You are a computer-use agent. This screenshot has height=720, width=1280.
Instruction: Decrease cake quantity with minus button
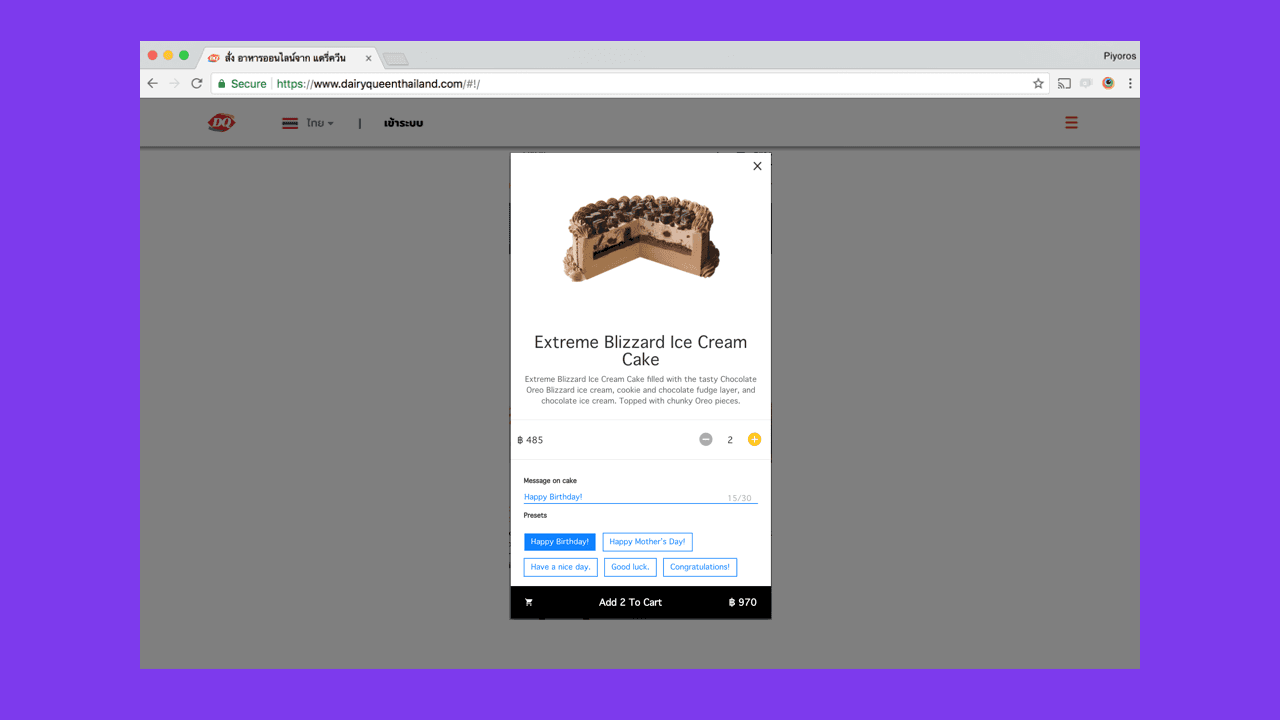pyautogui.click(x=706, y=439)
